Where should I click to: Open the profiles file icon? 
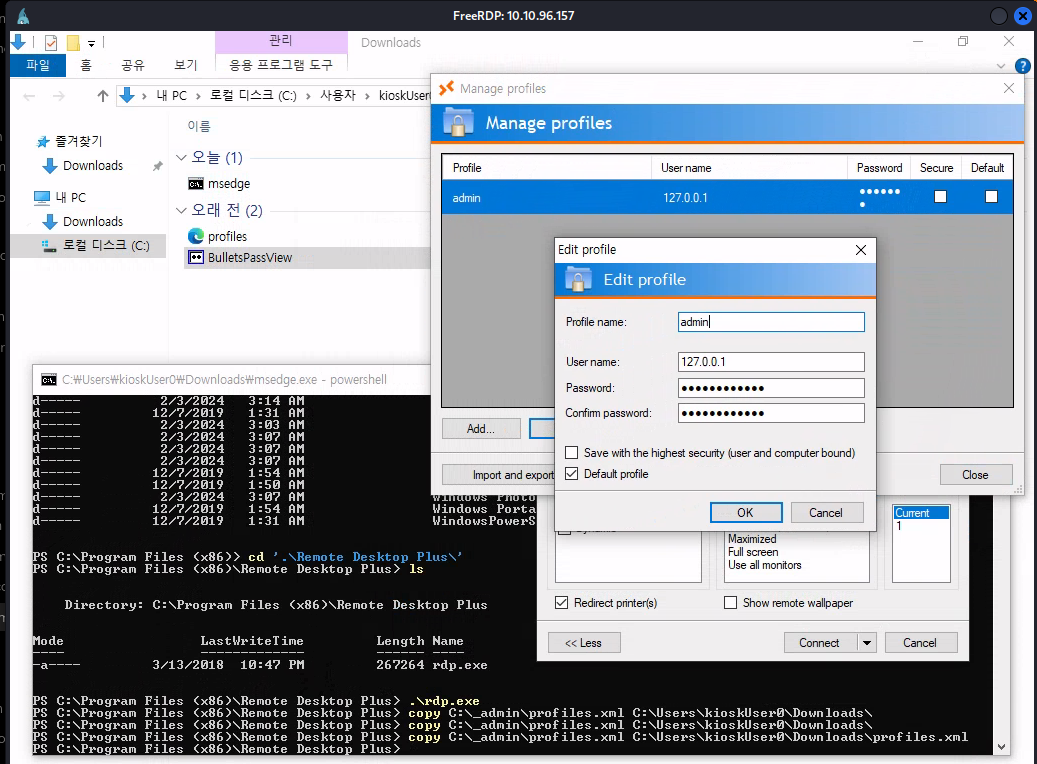[196, 236]
